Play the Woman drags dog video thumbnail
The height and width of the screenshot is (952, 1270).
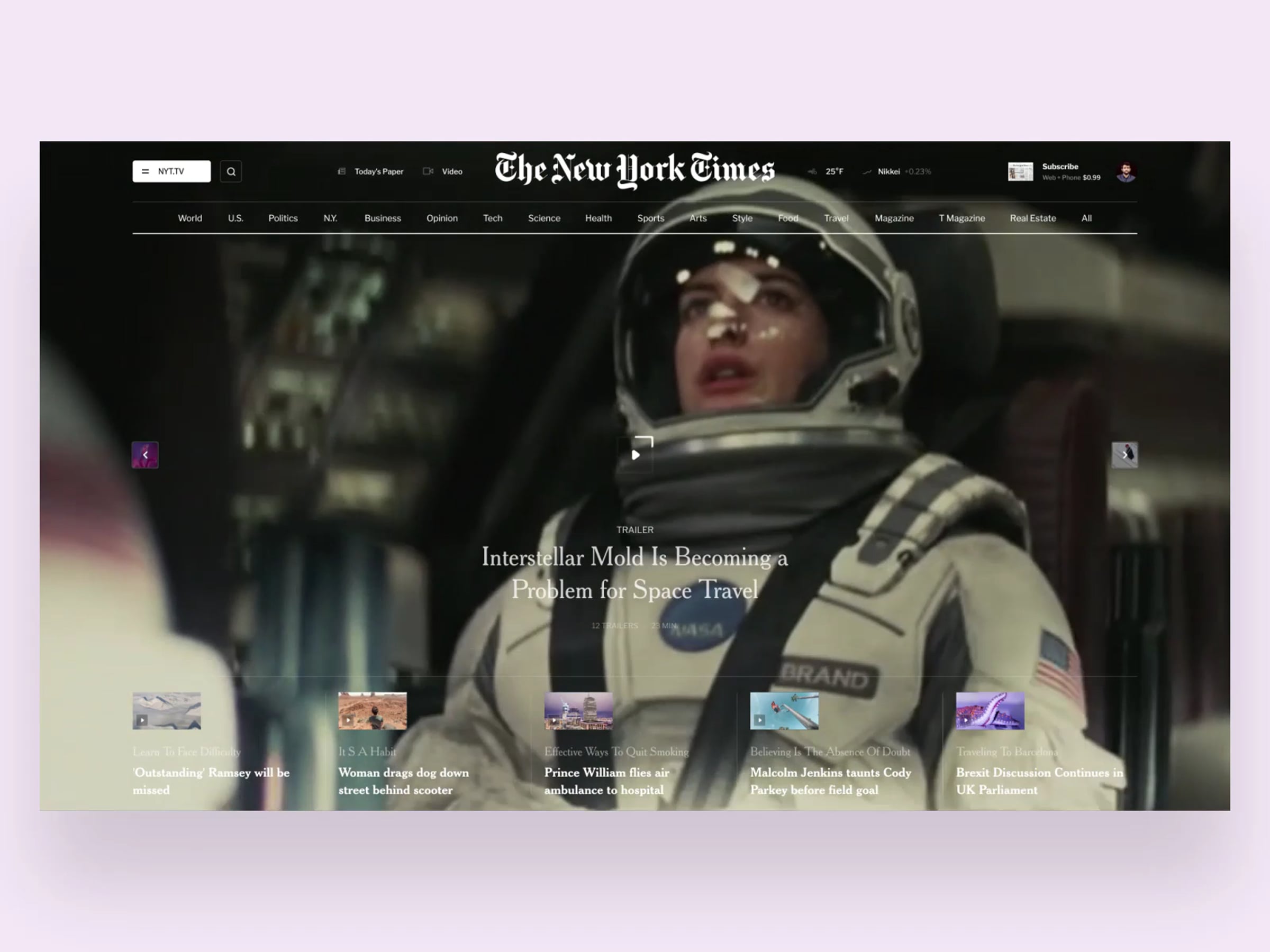373,711
